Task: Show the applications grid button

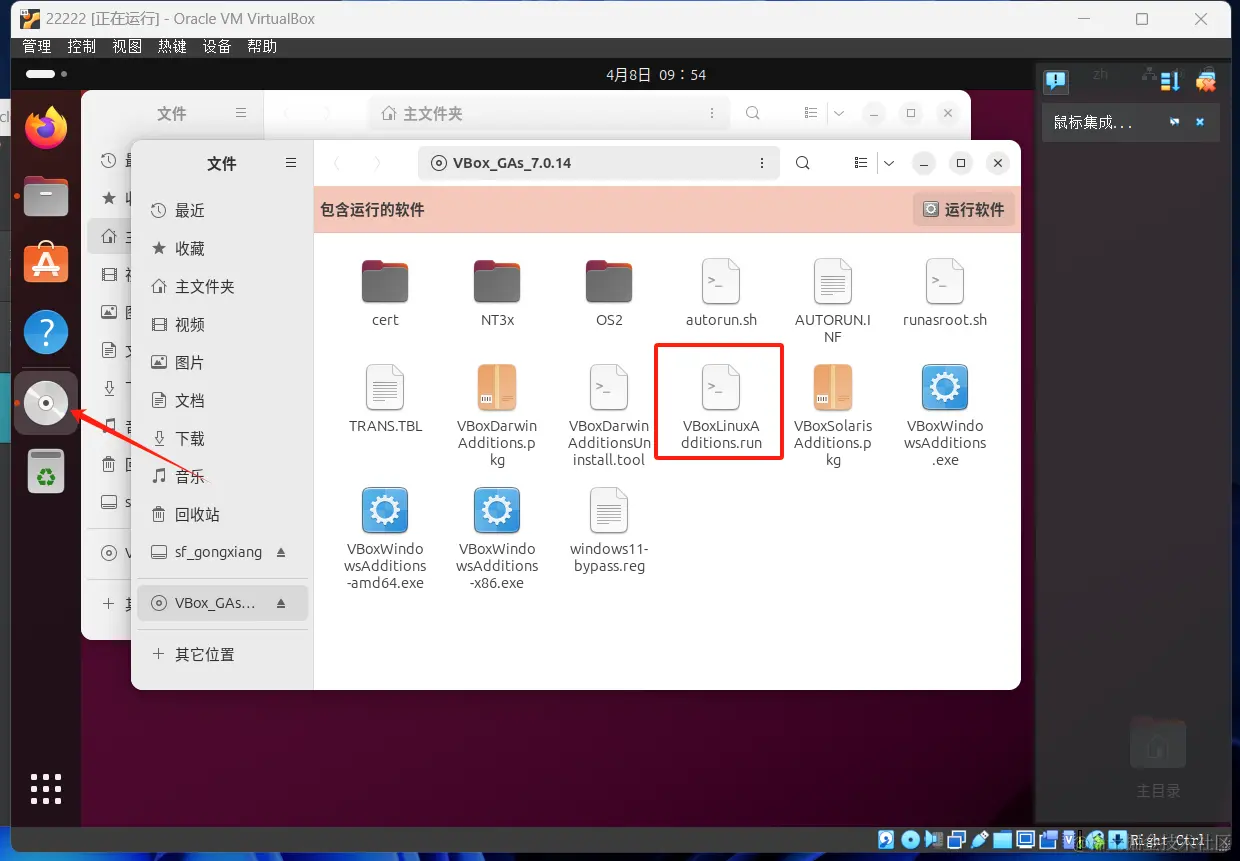Action: click(46, 788)
